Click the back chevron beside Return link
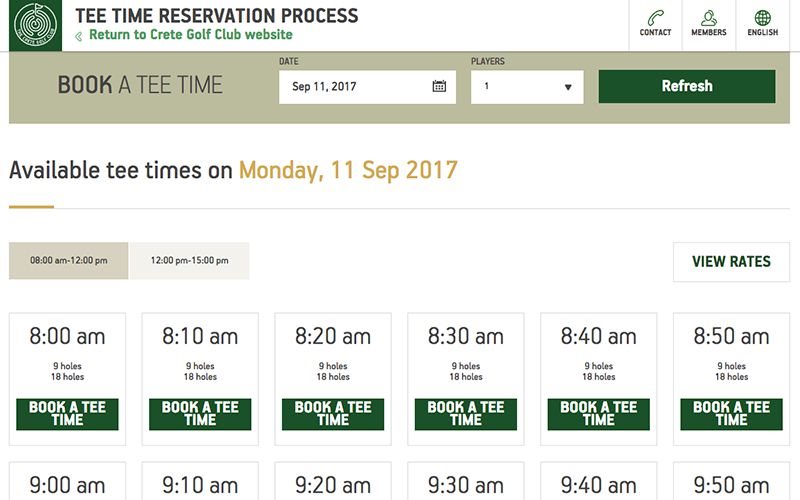The width and height of the screenshot is (800, 500). 79,36
